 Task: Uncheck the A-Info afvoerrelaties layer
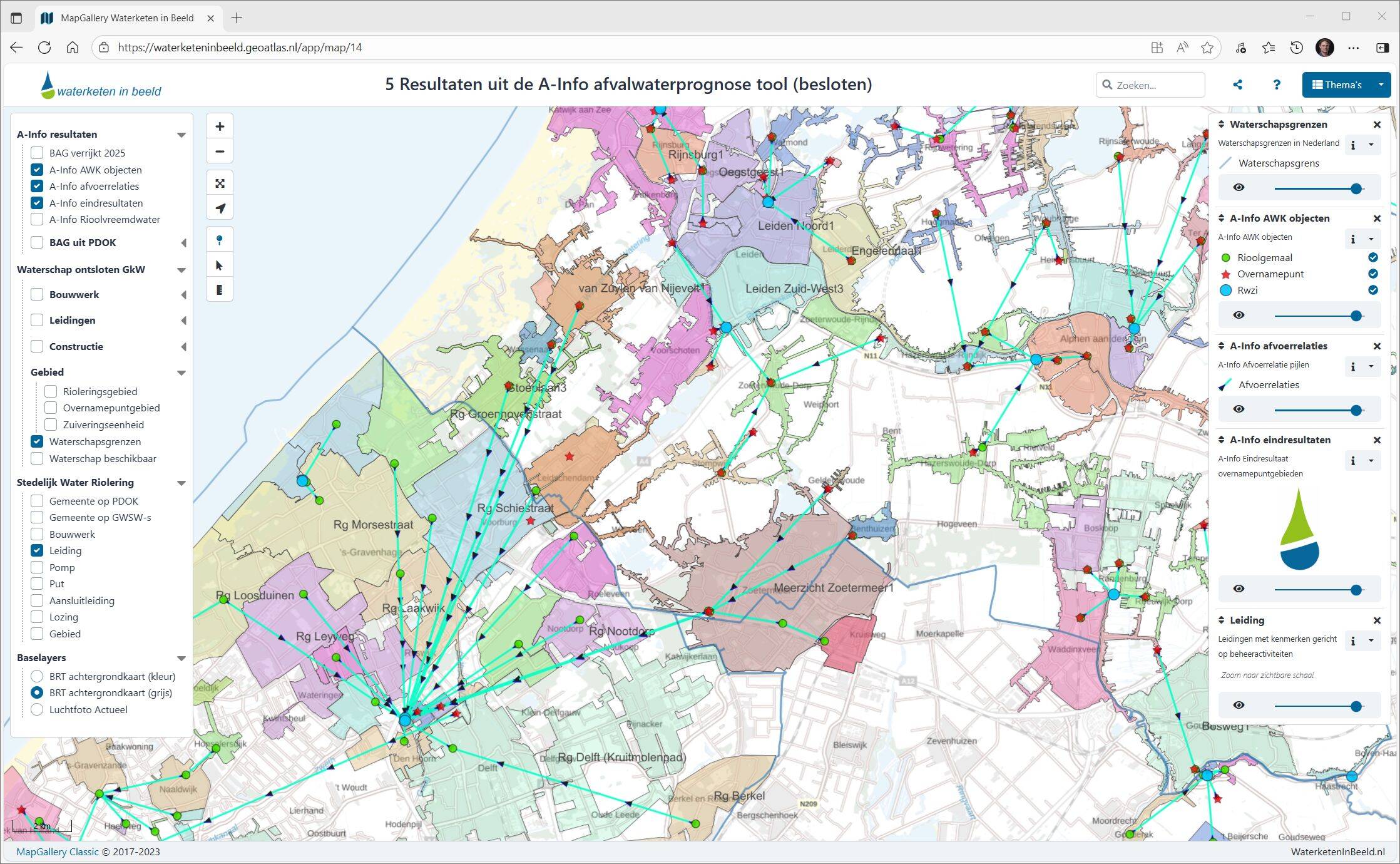tap(37, 186)
